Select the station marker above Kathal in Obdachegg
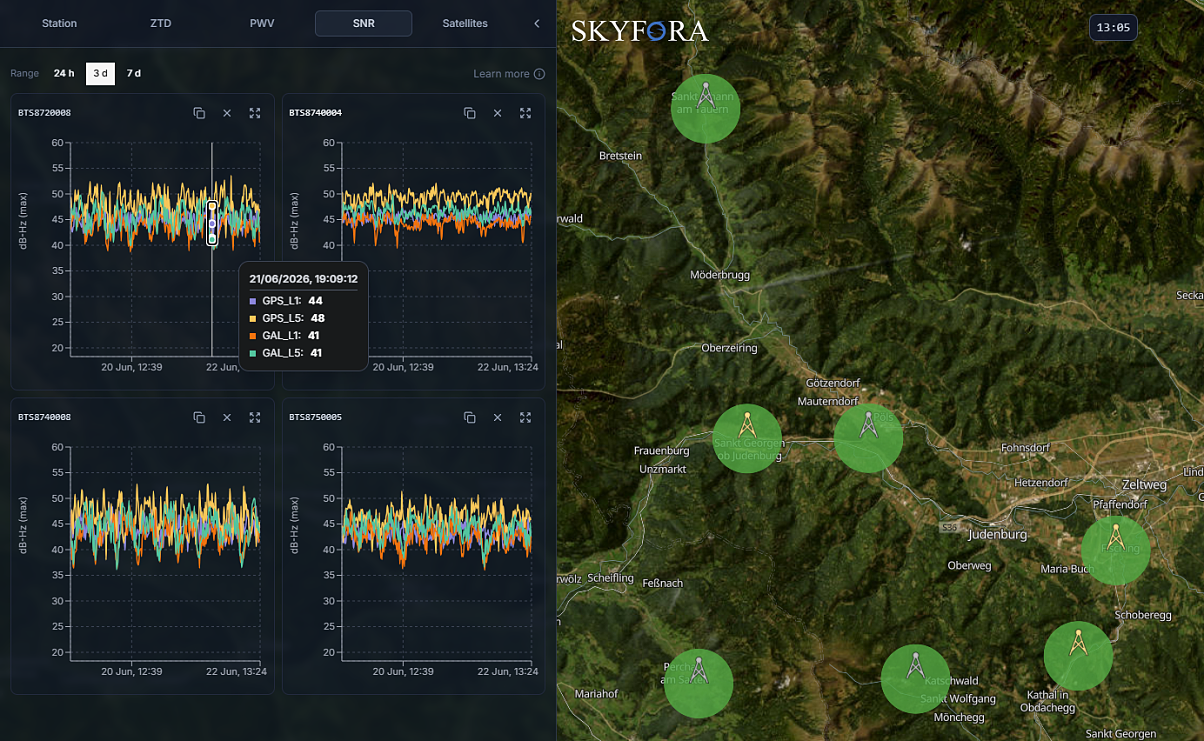 [1078, 656]
